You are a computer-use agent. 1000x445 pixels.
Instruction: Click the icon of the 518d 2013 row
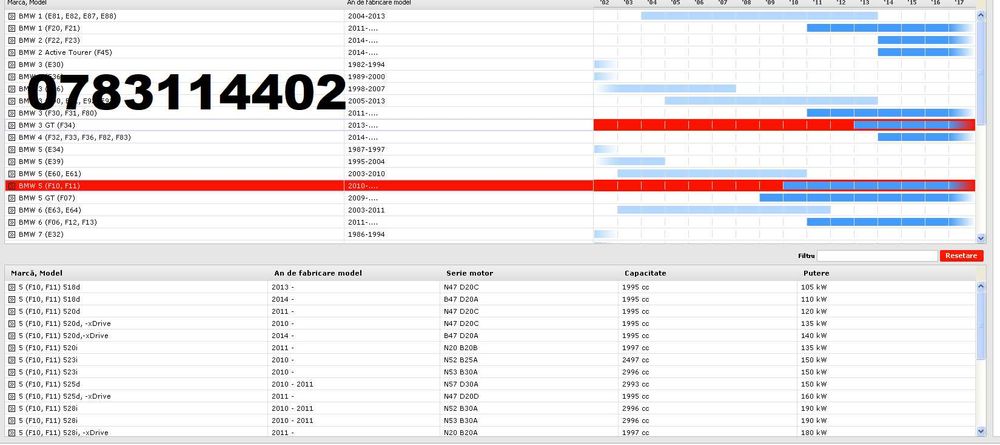[x=11, y=287]
